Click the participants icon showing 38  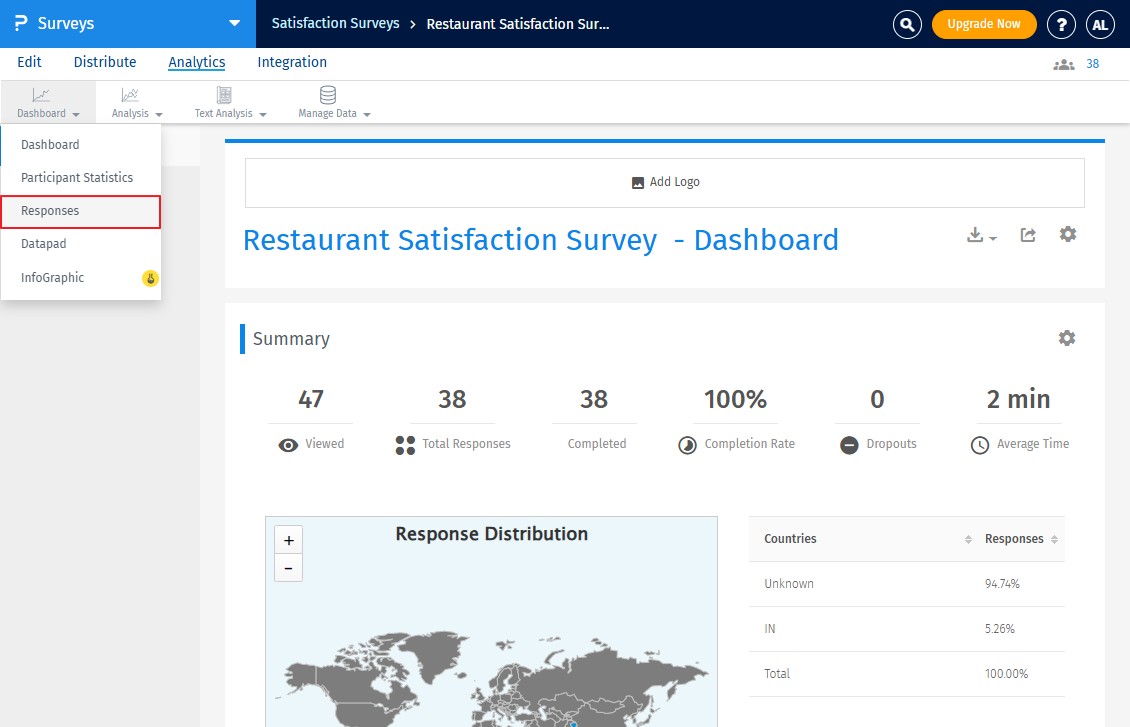click(1064, 63)
